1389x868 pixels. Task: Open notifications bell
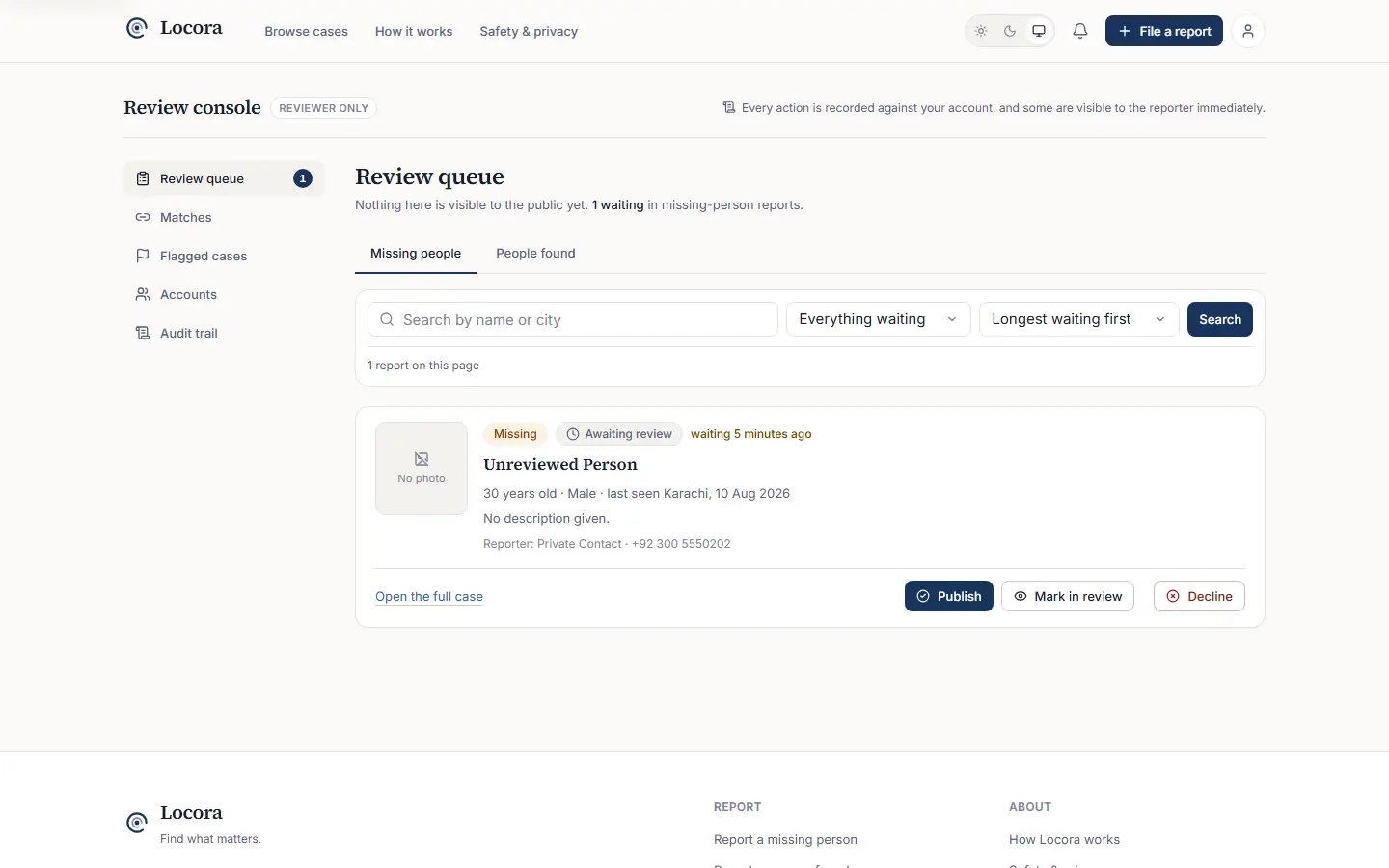pos(1080,31)
